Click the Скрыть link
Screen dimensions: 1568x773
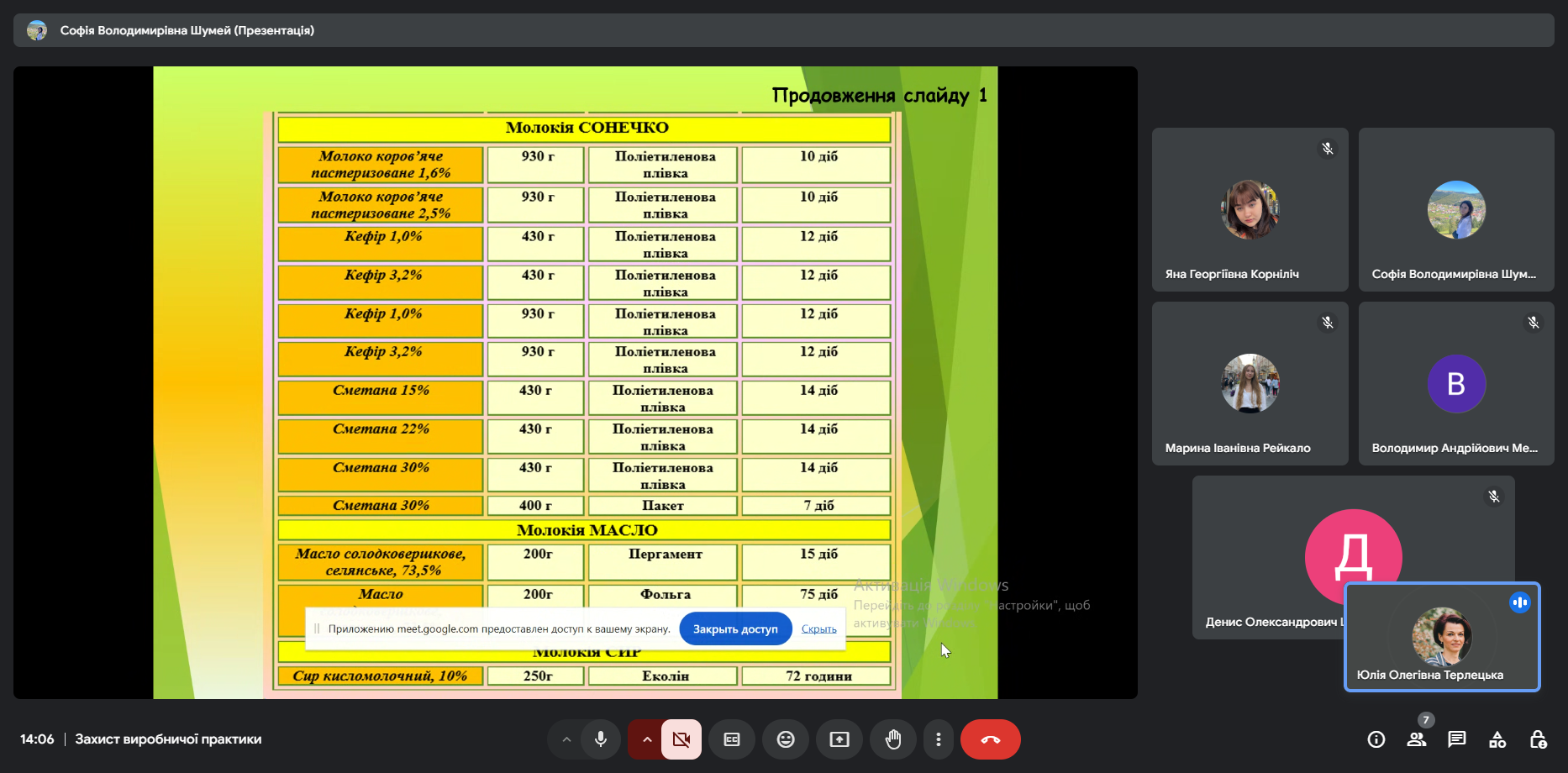click(x=818, y=628)
